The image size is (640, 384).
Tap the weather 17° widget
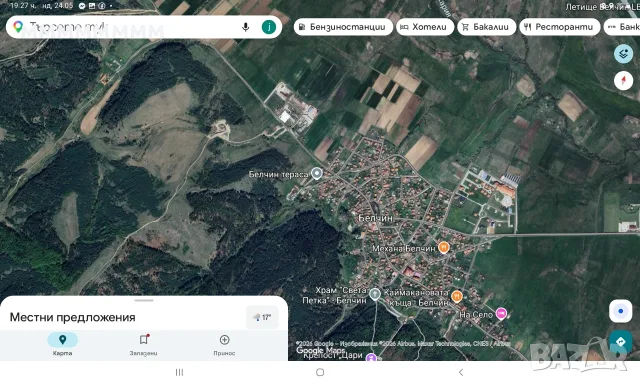point(262,317)
